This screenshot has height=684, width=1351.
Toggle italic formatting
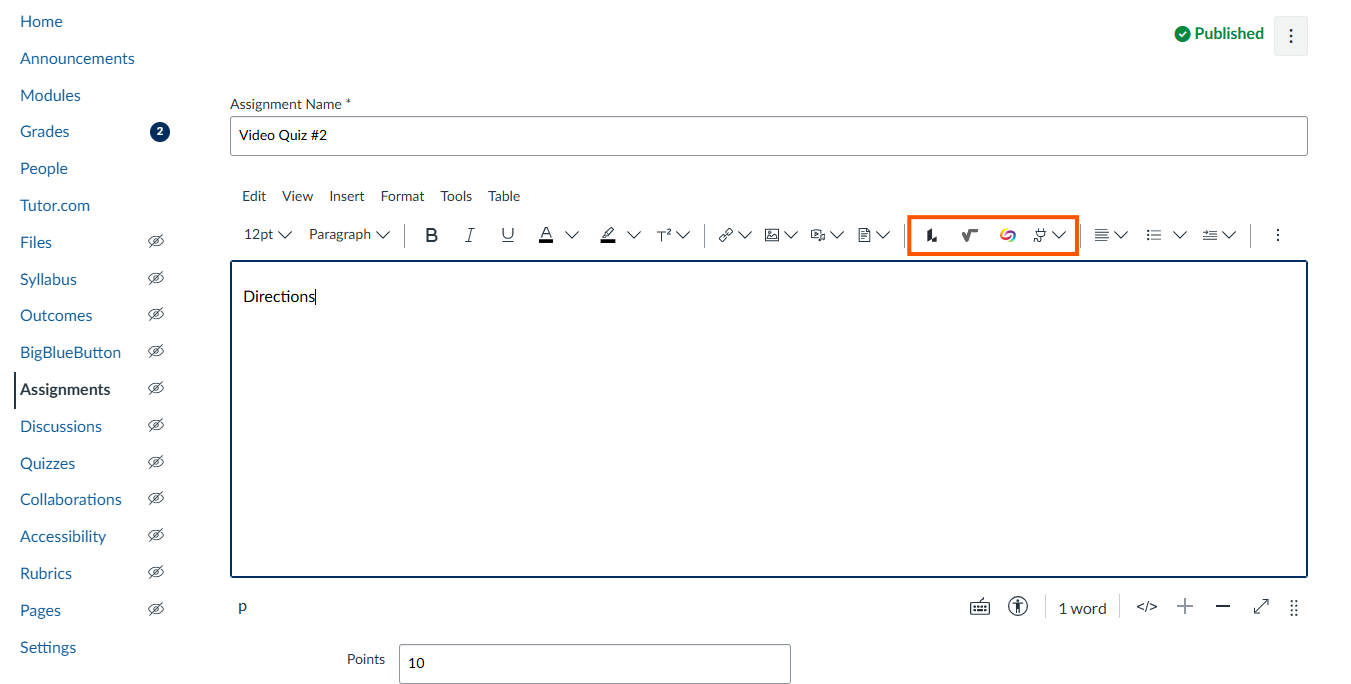tap(469, 235)
